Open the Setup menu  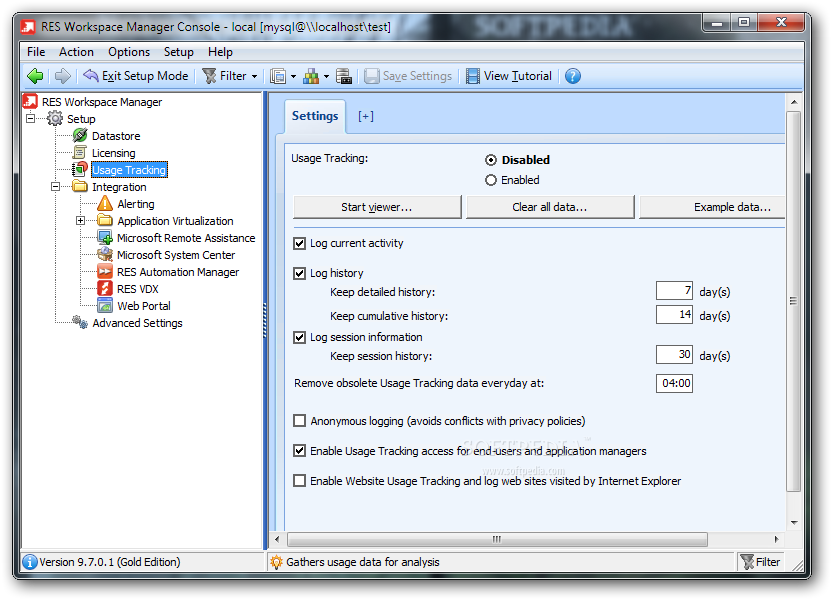[x=178, y=52]
